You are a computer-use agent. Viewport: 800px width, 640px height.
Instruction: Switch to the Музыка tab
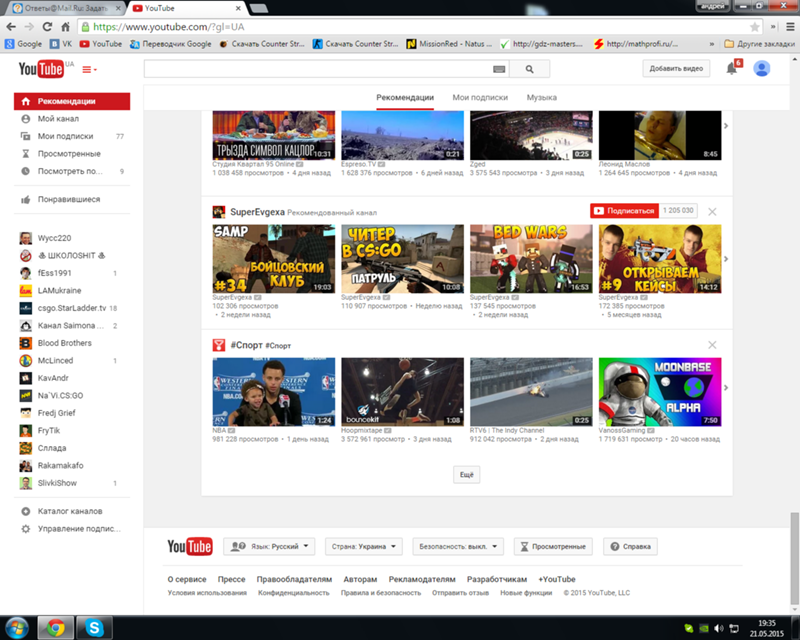[542, 98]
